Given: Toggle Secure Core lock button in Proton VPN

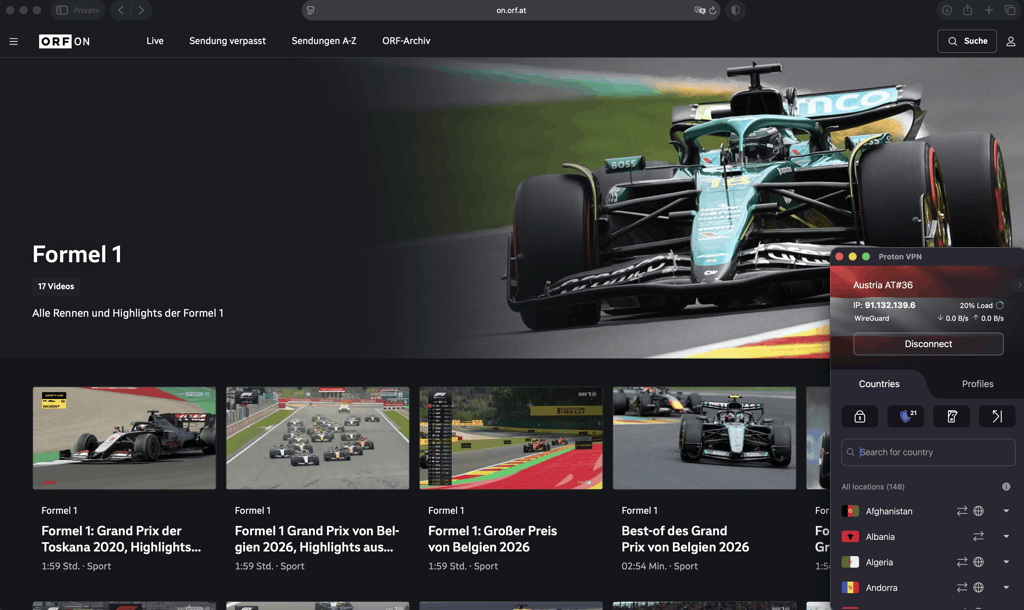Looking at the screenshot, I should [x=859, y=416].
